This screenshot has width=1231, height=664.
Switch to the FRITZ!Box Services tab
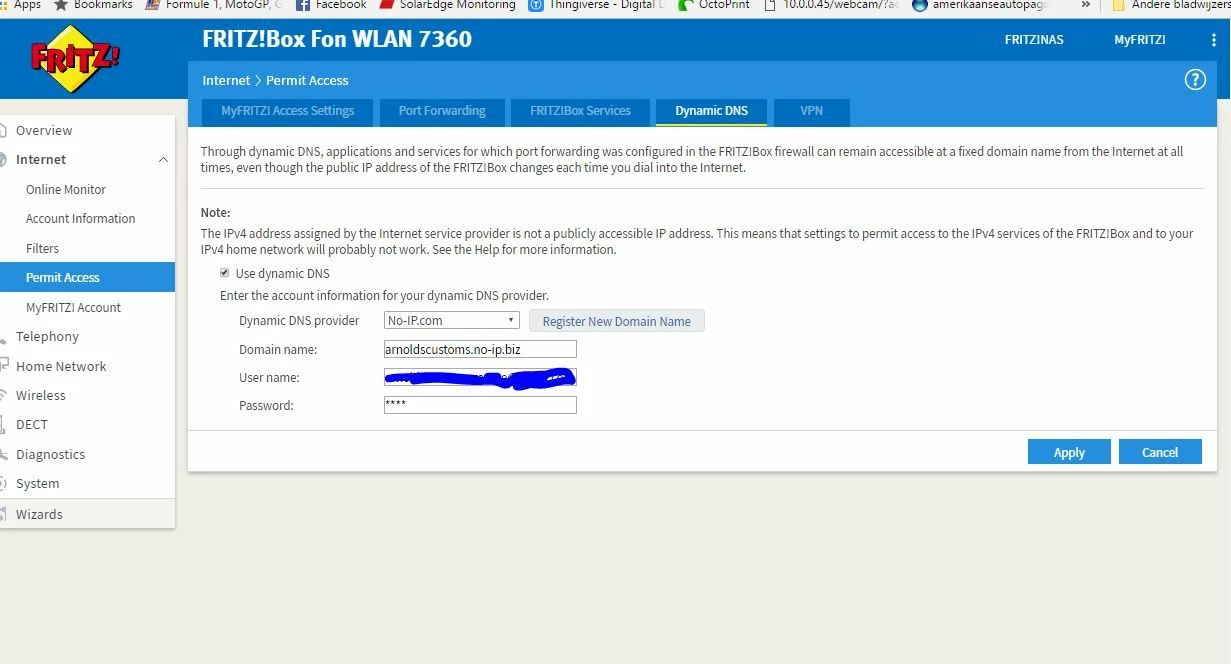(x=580, y=111)
